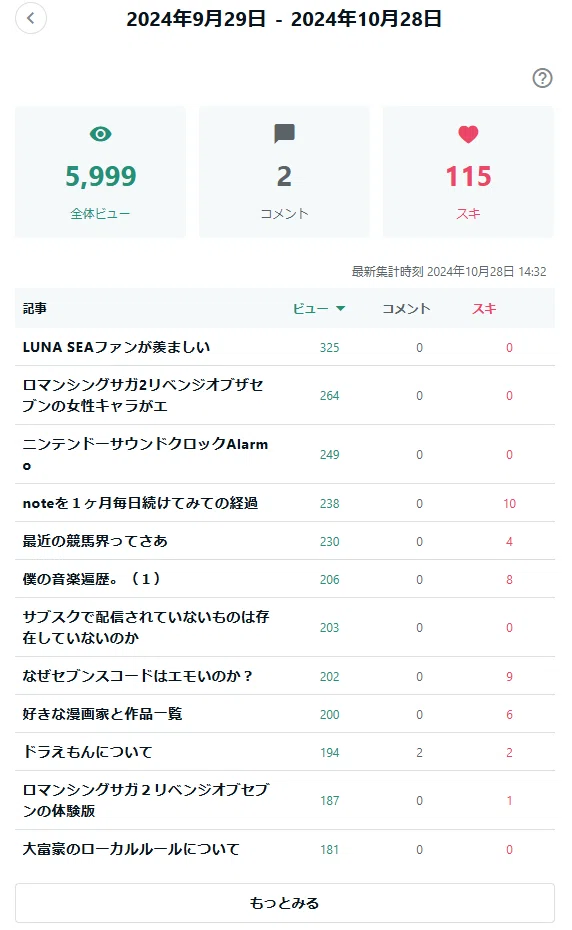
Task: Open the article 好きな漫画家と作品一覧
Action: tap(102, 714)
